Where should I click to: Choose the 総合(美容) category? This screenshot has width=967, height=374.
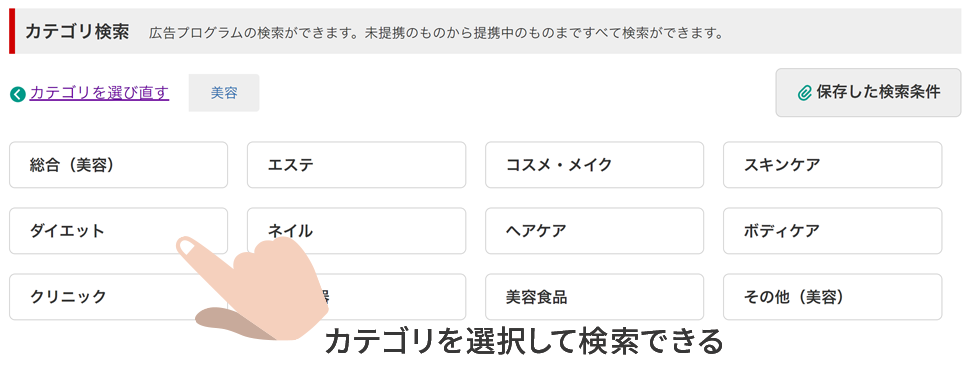tap(118, 165)
